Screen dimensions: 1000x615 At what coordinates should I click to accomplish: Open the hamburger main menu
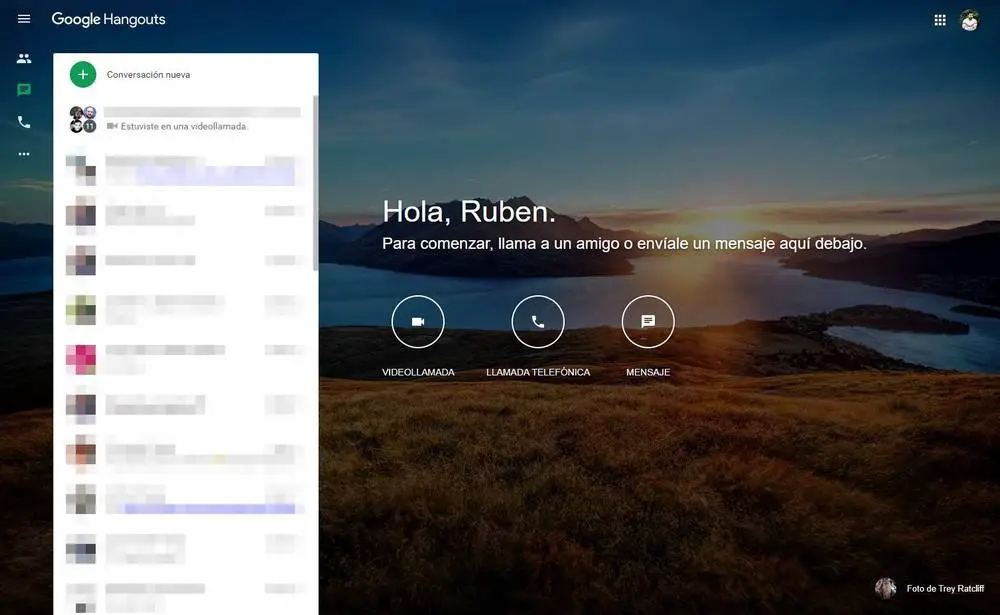[x=24, y=19]
